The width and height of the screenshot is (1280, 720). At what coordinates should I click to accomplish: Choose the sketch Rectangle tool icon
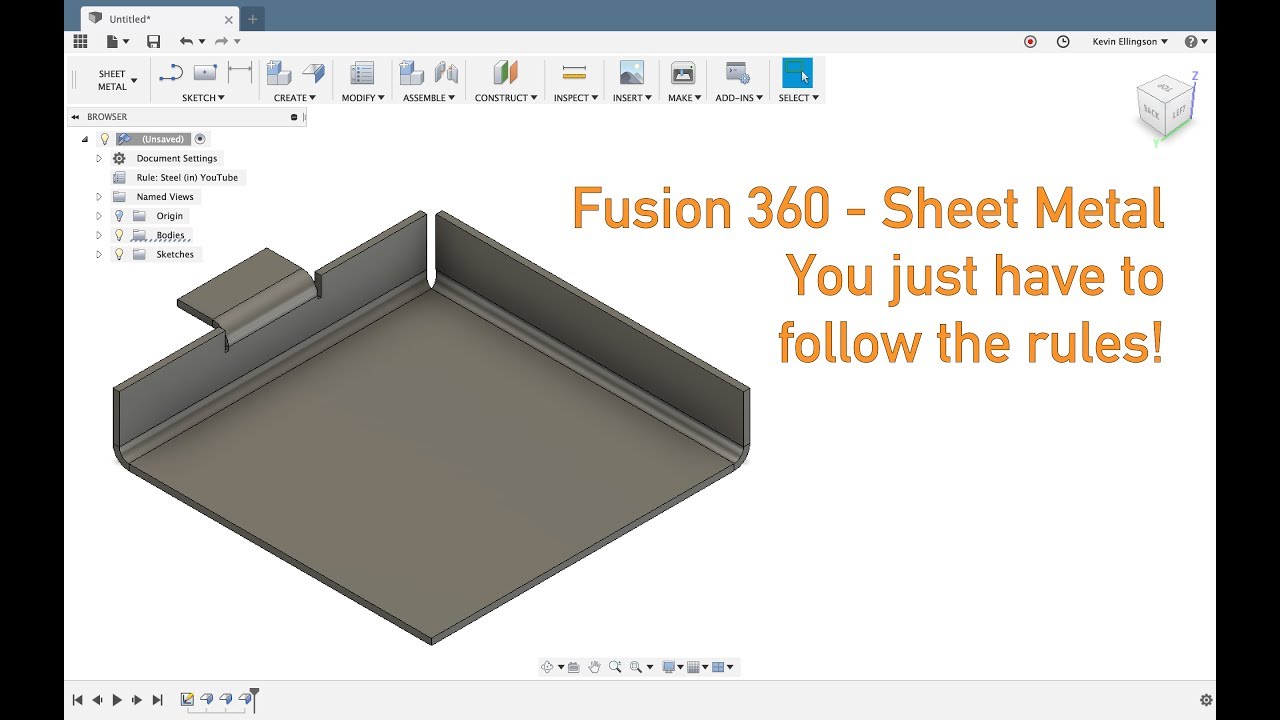[205, 73]
